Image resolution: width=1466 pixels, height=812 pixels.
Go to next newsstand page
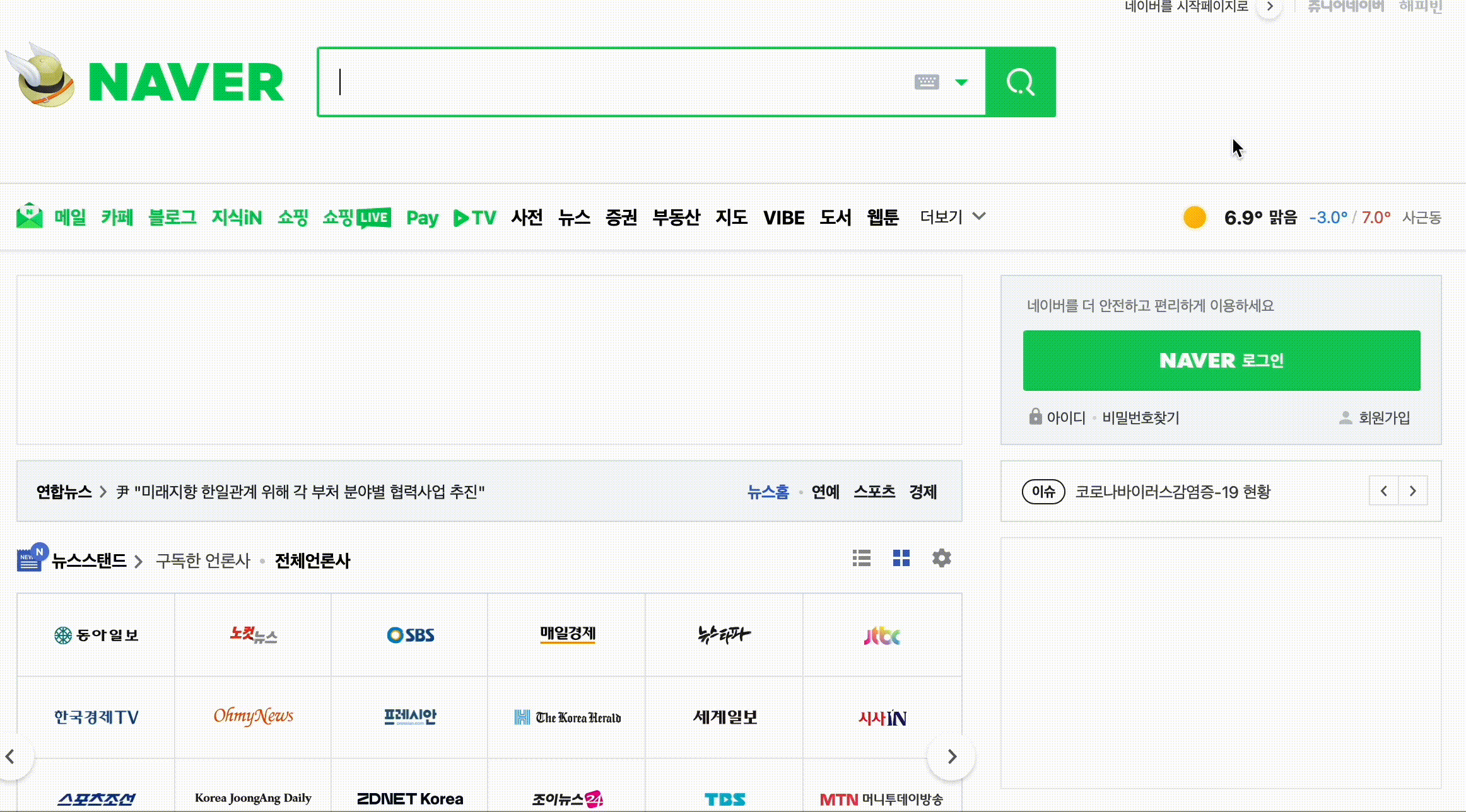951,756
